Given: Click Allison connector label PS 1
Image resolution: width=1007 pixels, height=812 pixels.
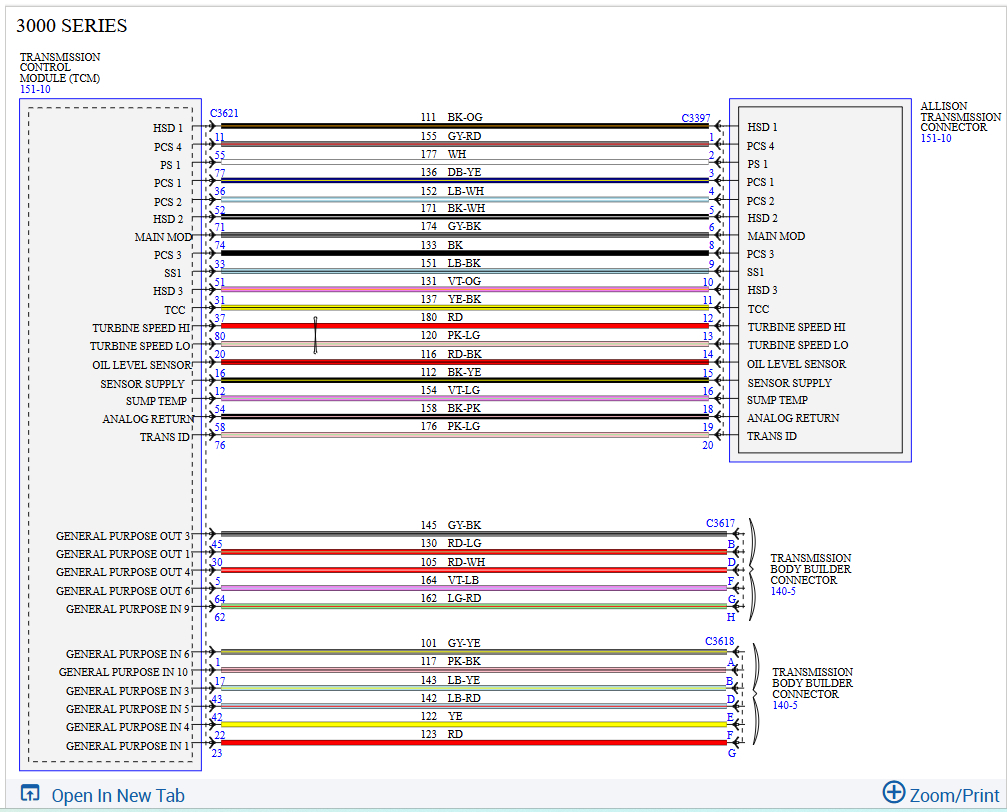Looking at the screenshot, I should click(x=757, y=164).
